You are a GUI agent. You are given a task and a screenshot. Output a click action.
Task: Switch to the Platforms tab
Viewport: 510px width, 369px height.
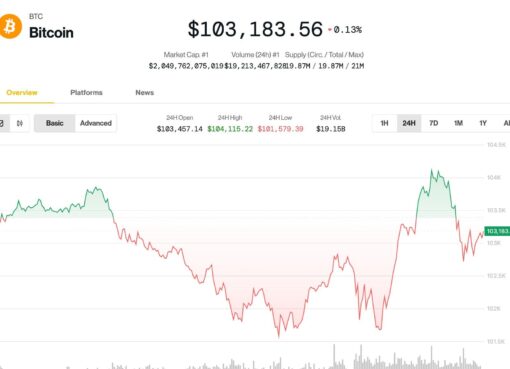coord(86,93)
